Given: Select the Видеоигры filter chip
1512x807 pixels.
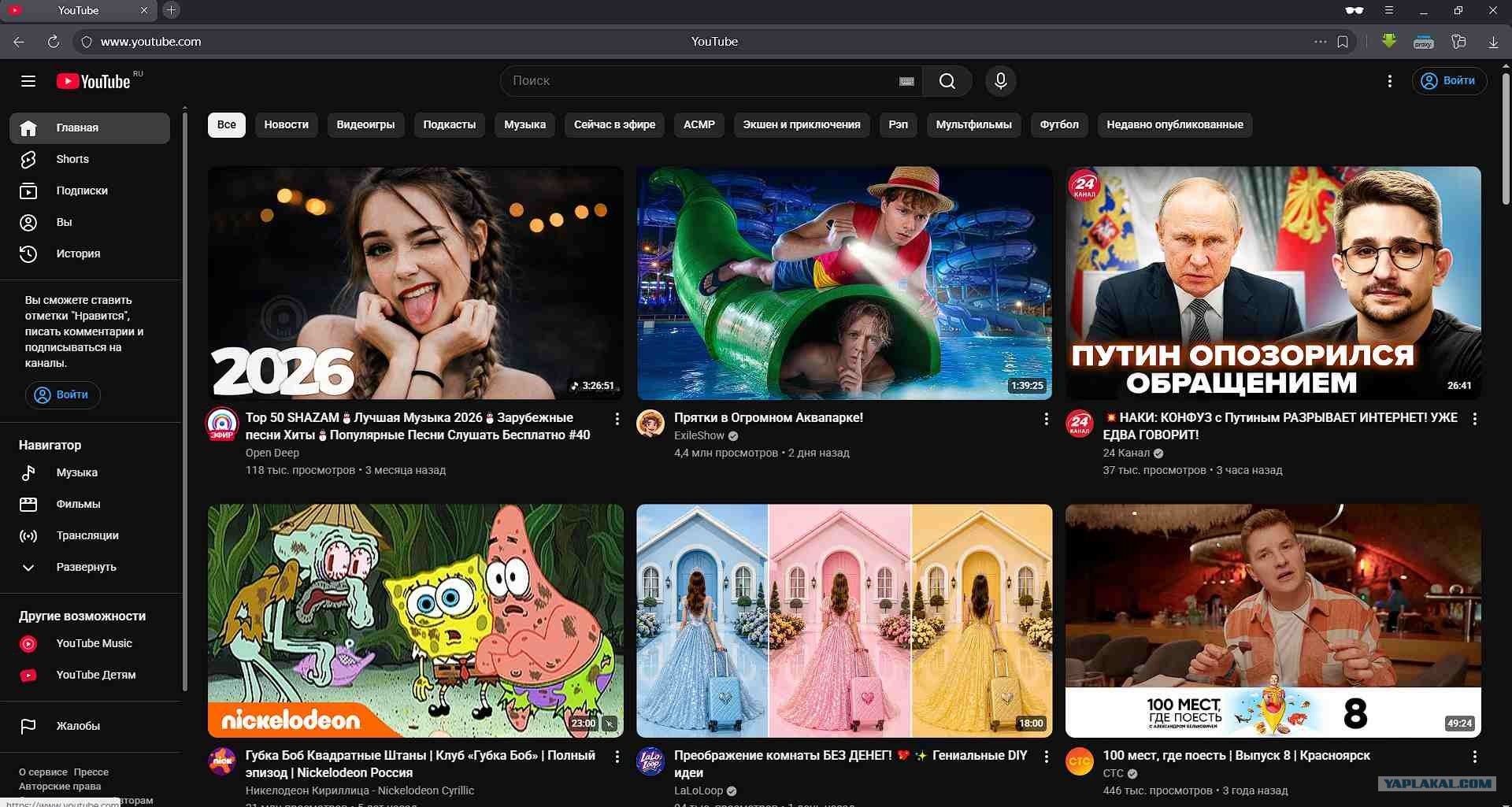Looking at the screenshot, I should point(365,124).
